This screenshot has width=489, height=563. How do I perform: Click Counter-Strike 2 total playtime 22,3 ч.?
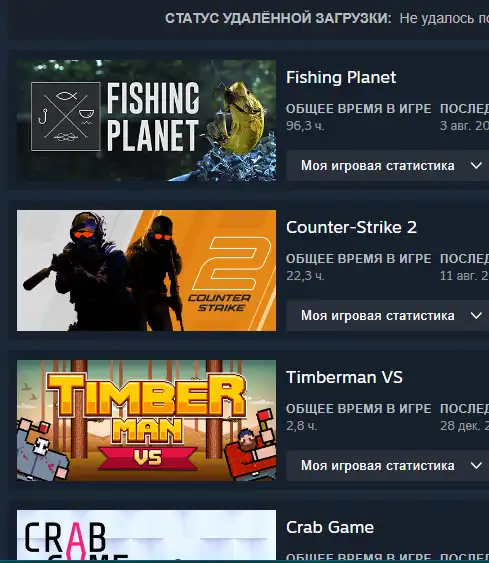tap(305, 276)
